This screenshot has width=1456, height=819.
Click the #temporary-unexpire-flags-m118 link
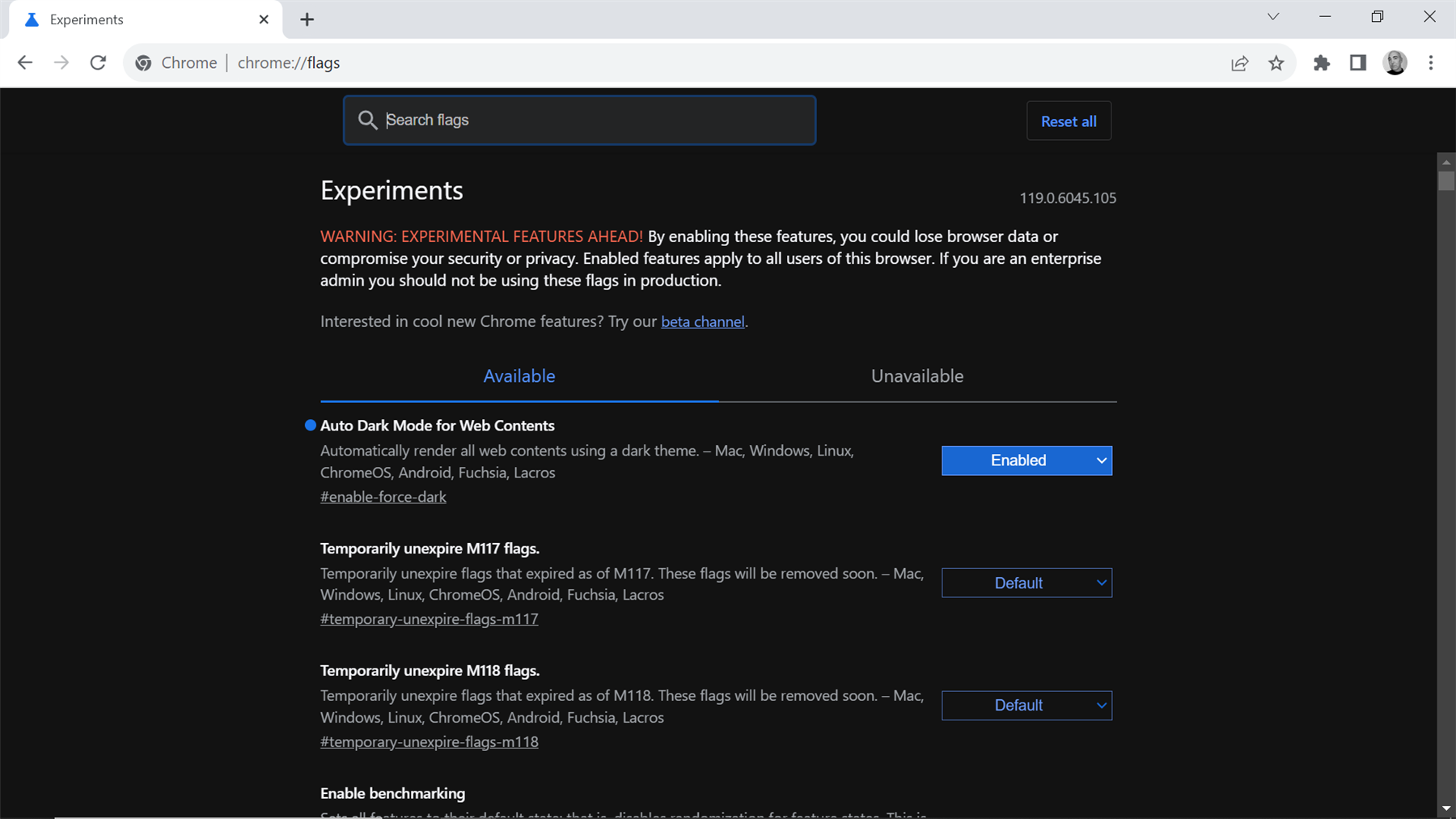(x=430, y=742)
